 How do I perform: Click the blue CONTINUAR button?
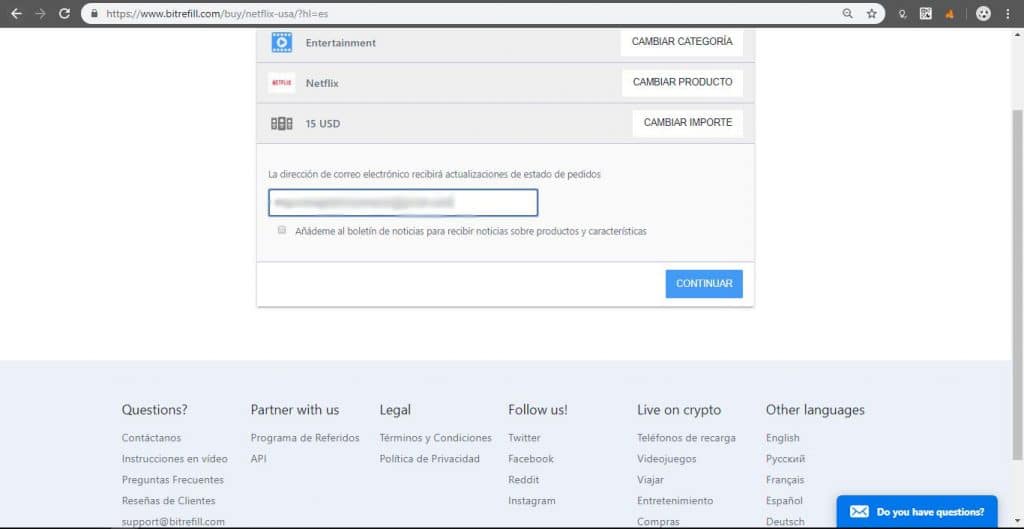pyautogui.click(x=704, y=284)
